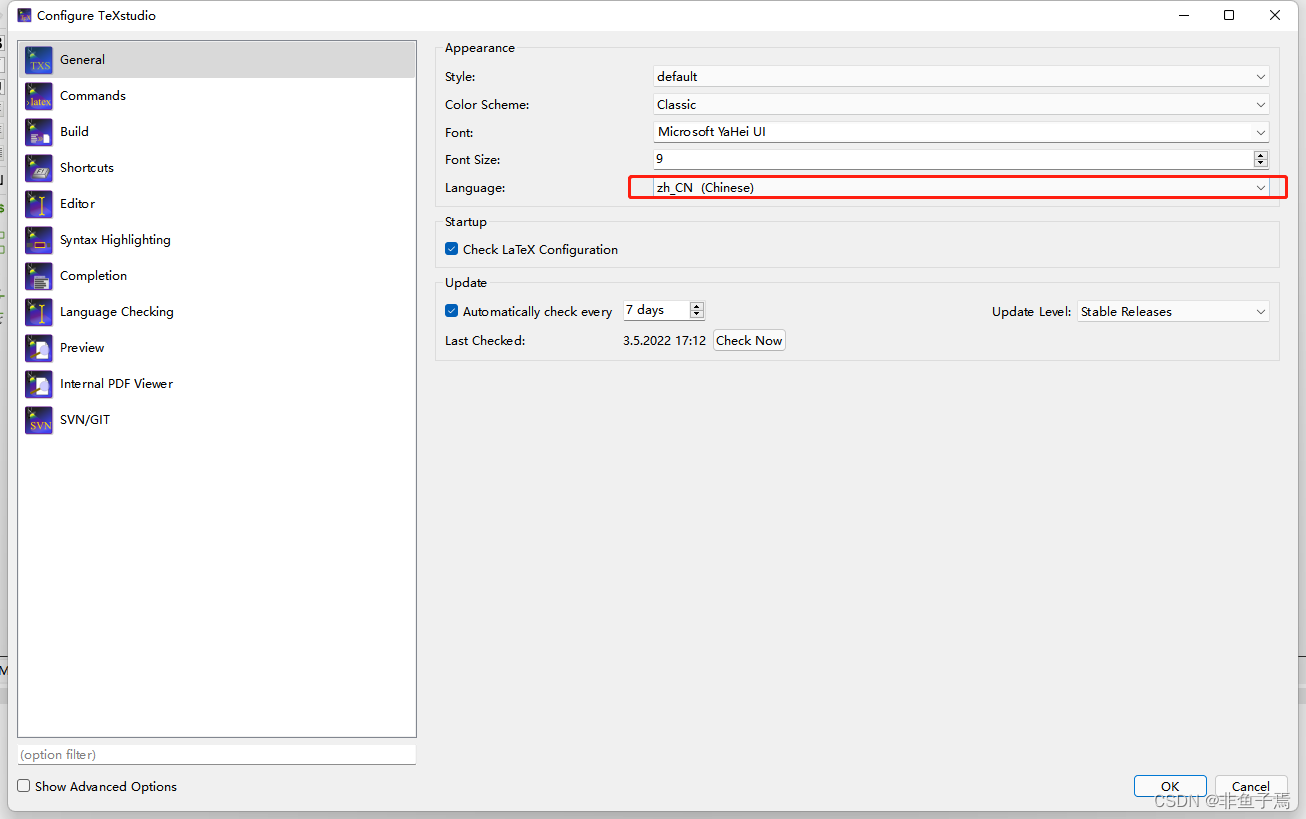Click the Internal PDF Viewer label
Viewport: 1306px width, 819px height.
tap(116, 384)
